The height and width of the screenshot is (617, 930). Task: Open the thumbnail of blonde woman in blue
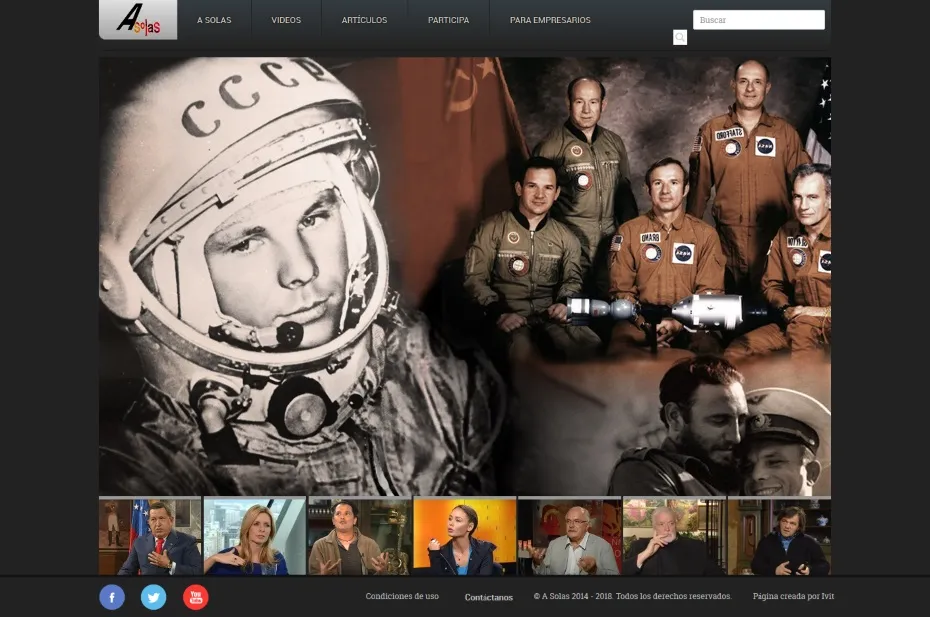click(255, 537)
